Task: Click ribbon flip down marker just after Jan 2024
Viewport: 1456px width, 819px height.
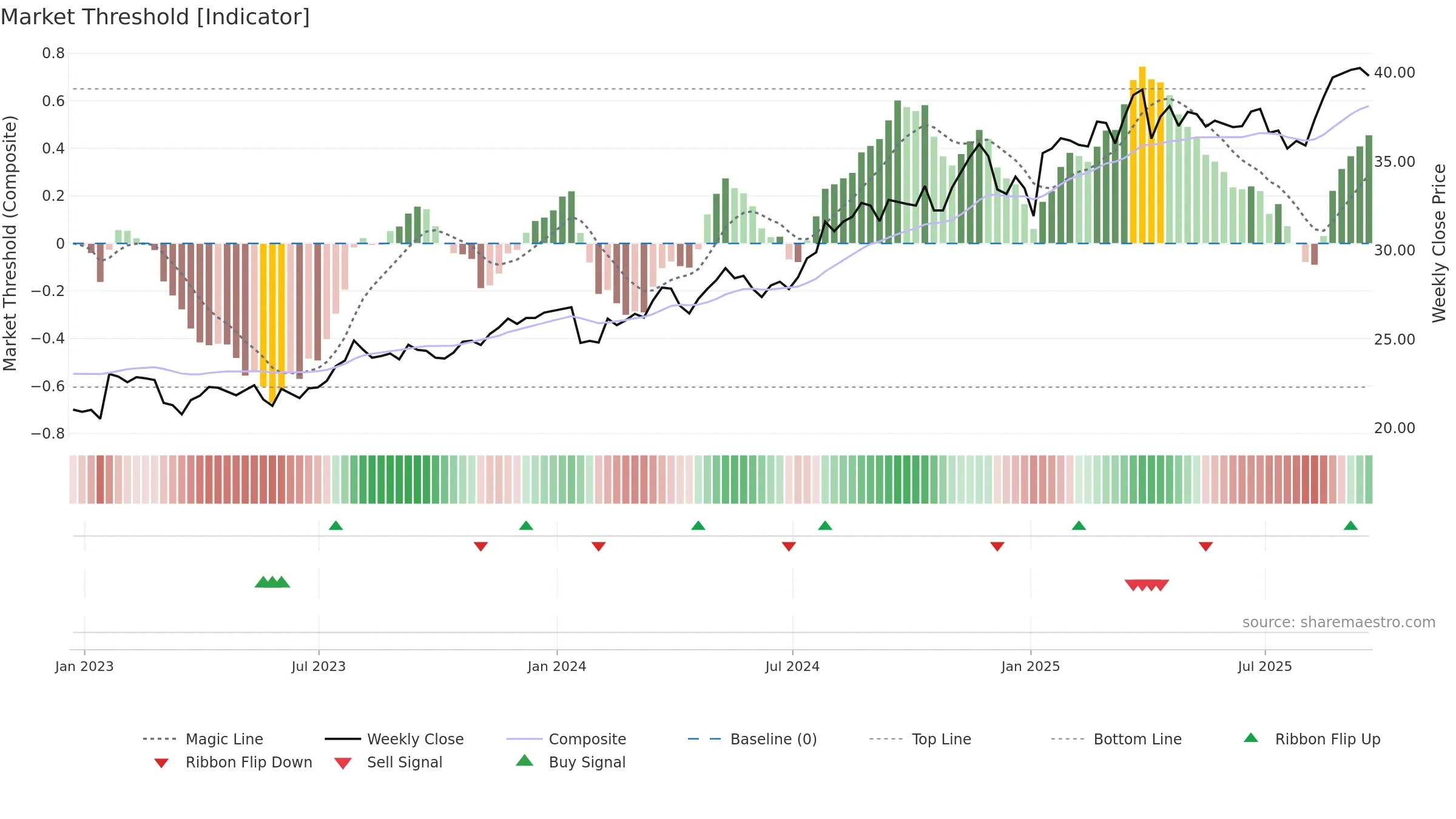Action: click(598, 547)
